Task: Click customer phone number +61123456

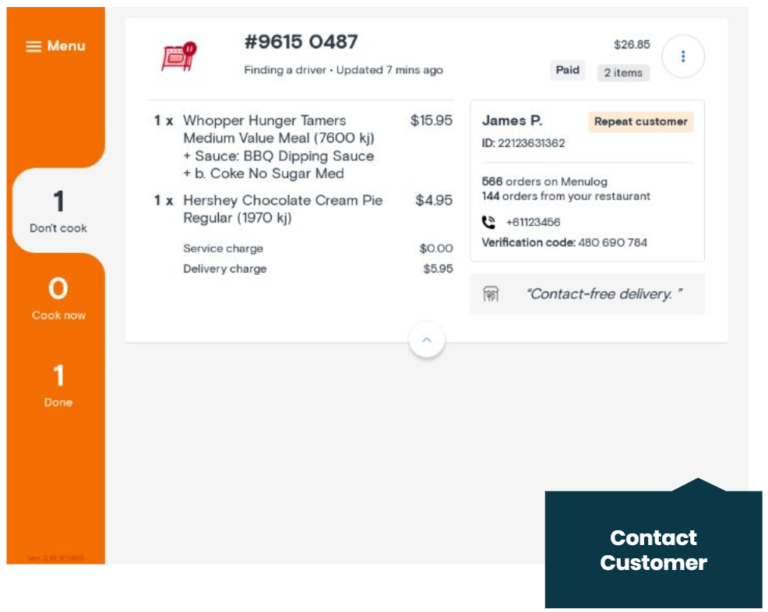Action: tap(533, 222)
